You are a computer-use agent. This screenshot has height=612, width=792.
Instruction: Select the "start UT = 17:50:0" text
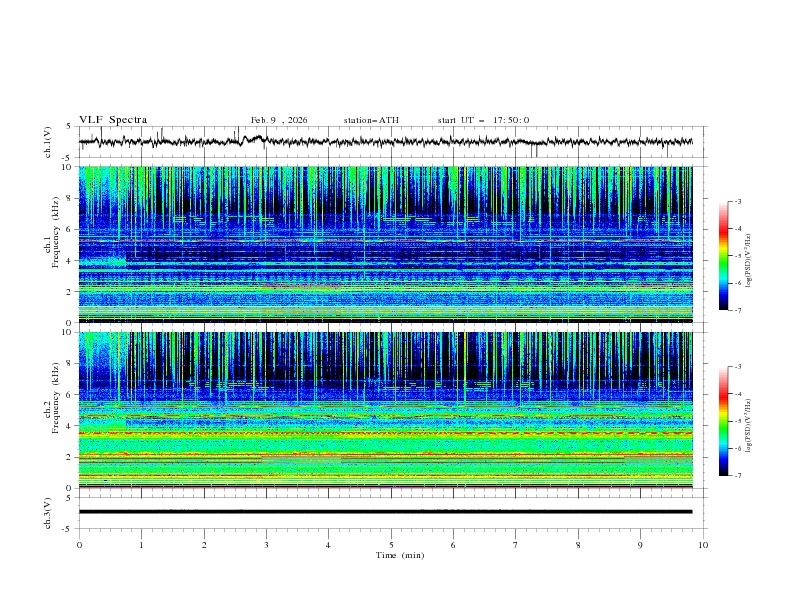click(483, 120)
